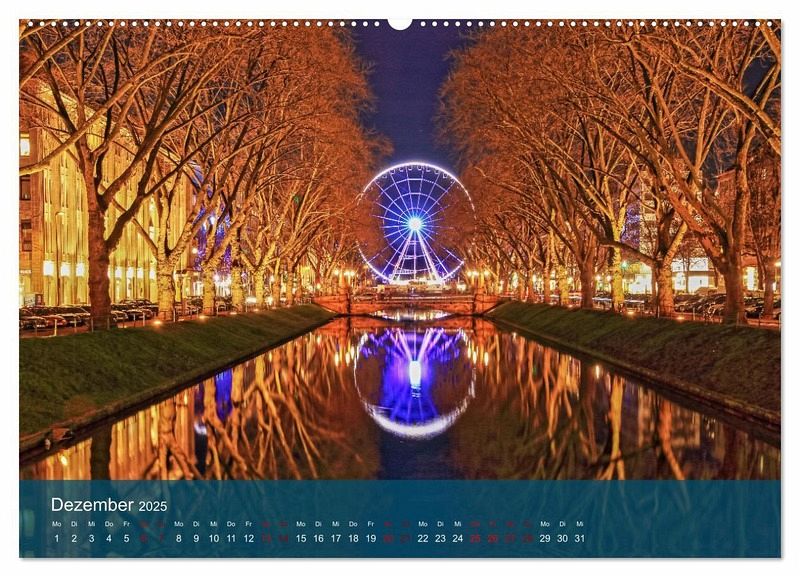The height and width of the screenshot is (577, 800).
Task: Choose date 8 in December
Action: (x=179, y=538)
